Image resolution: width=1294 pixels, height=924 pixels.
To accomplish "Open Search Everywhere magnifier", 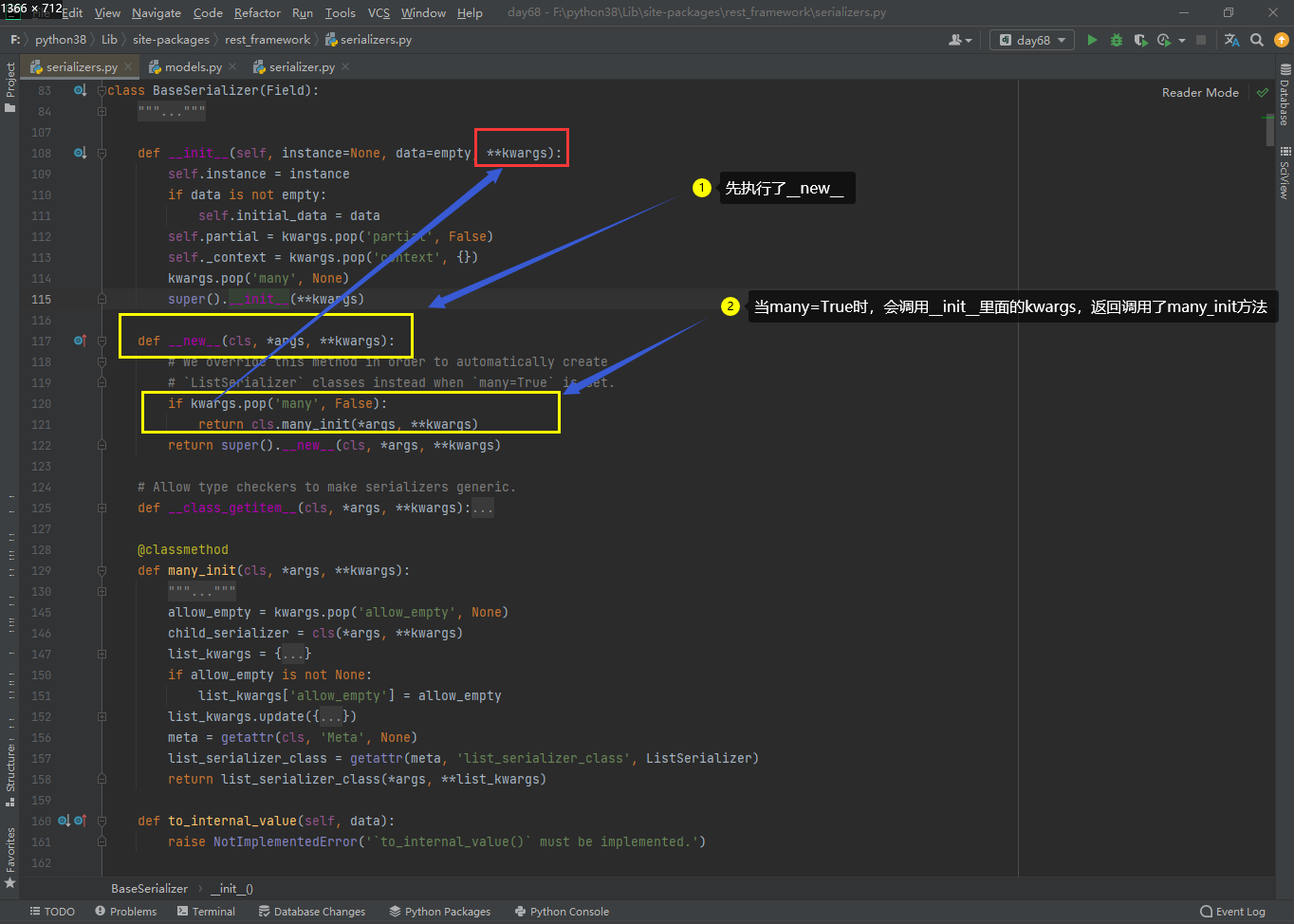I will point(1257,40).
